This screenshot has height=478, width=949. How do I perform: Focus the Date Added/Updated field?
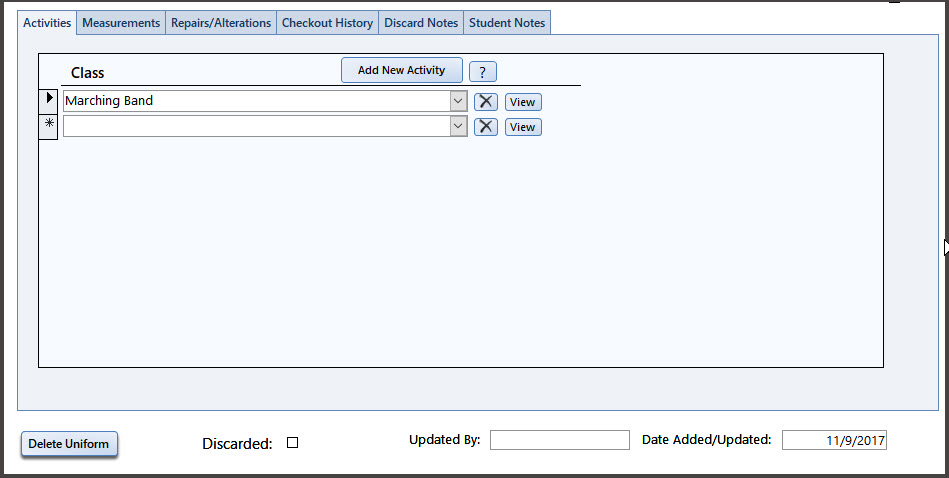tap(834, 440)
